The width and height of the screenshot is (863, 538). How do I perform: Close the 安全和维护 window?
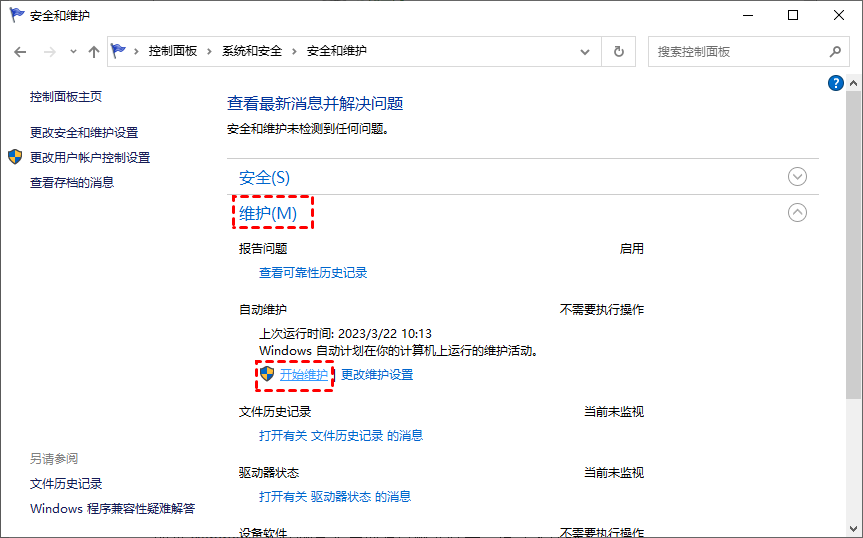839,15
